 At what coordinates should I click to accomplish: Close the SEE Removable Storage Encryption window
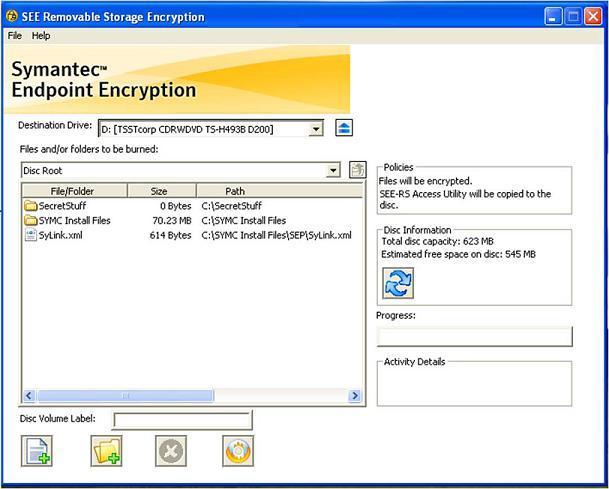pyautogui.click(x=593, y=17)
